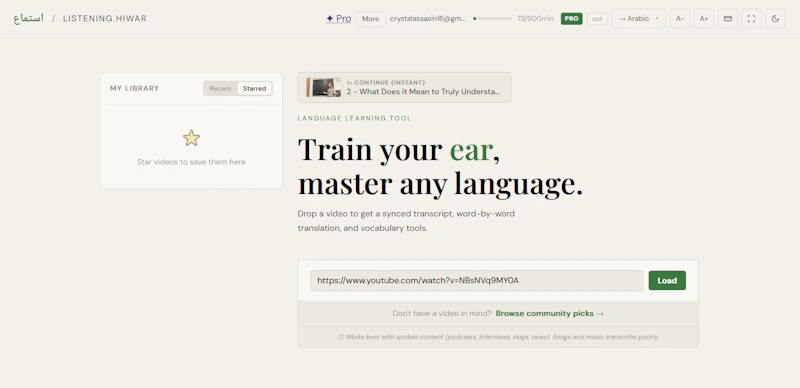Click the 73/900min usage text
The width and height of the screenshot is (800, 388).
pyautogui.click(x=535, y=18)
